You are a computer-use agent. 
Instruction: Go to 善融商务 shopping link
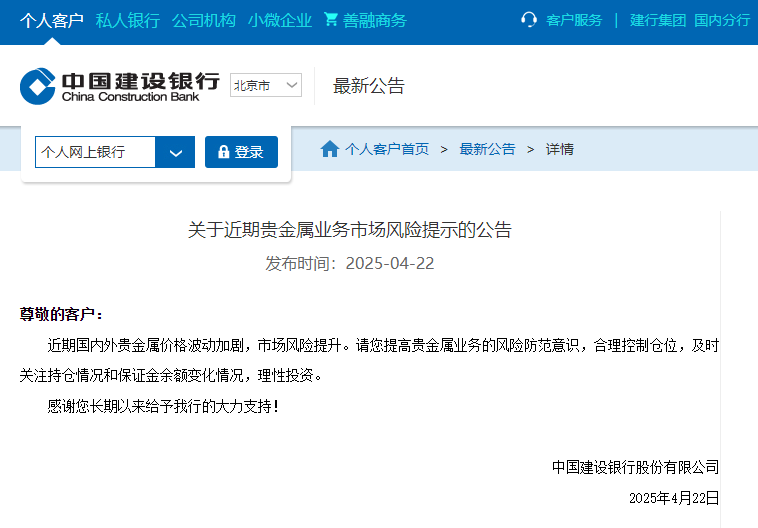pyautogui.click(x=375, y=20)
